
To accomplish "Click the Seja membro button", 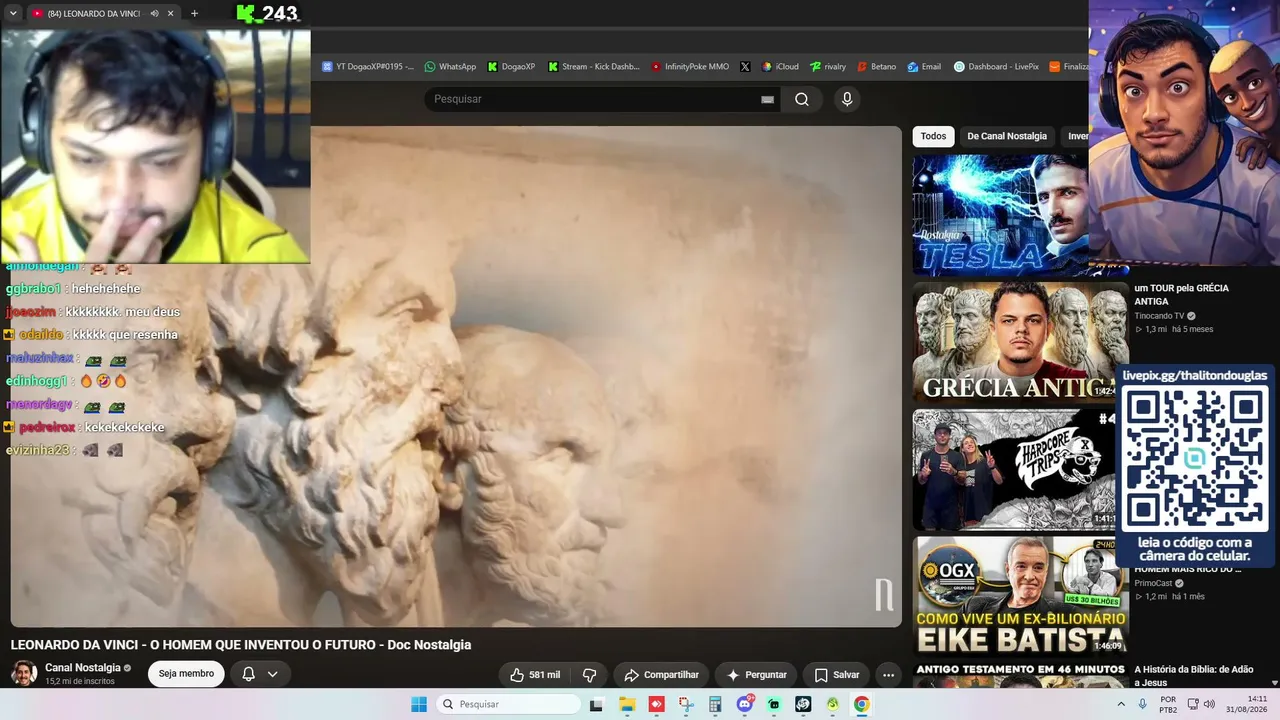I will pos(186,674).
